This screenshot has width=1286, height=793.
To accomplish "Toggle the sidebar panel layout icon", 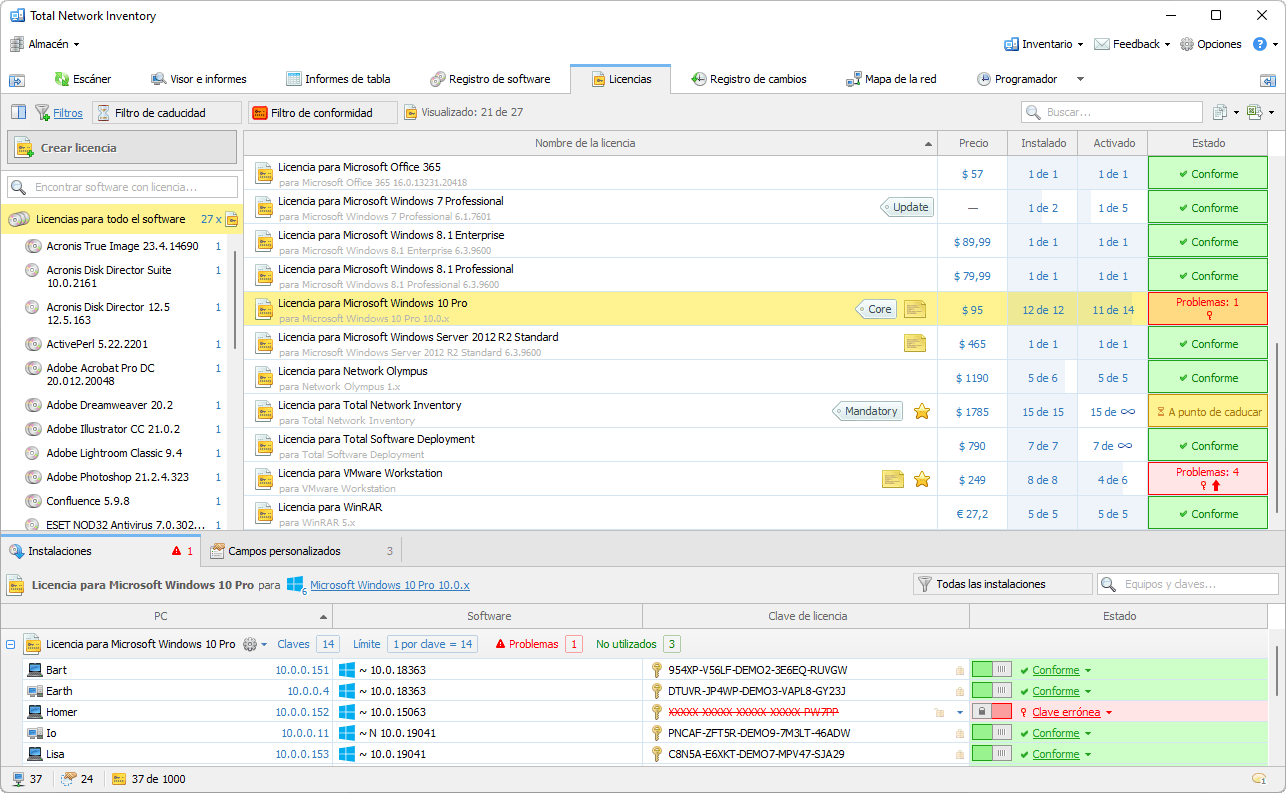I will click(18, 113).
